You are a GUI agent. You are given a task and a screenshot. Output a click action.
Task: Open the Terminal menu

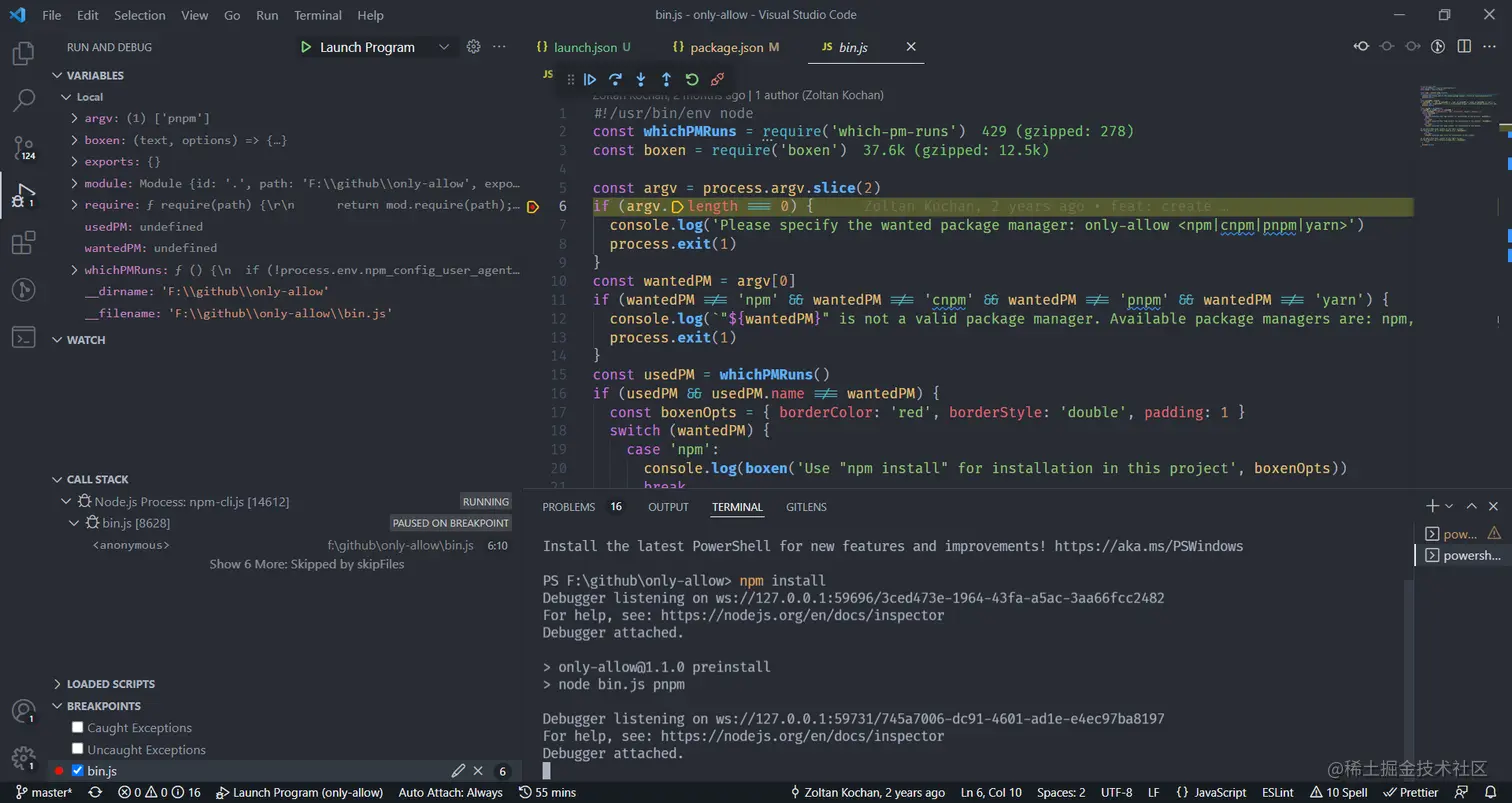[x=318, y=15]
